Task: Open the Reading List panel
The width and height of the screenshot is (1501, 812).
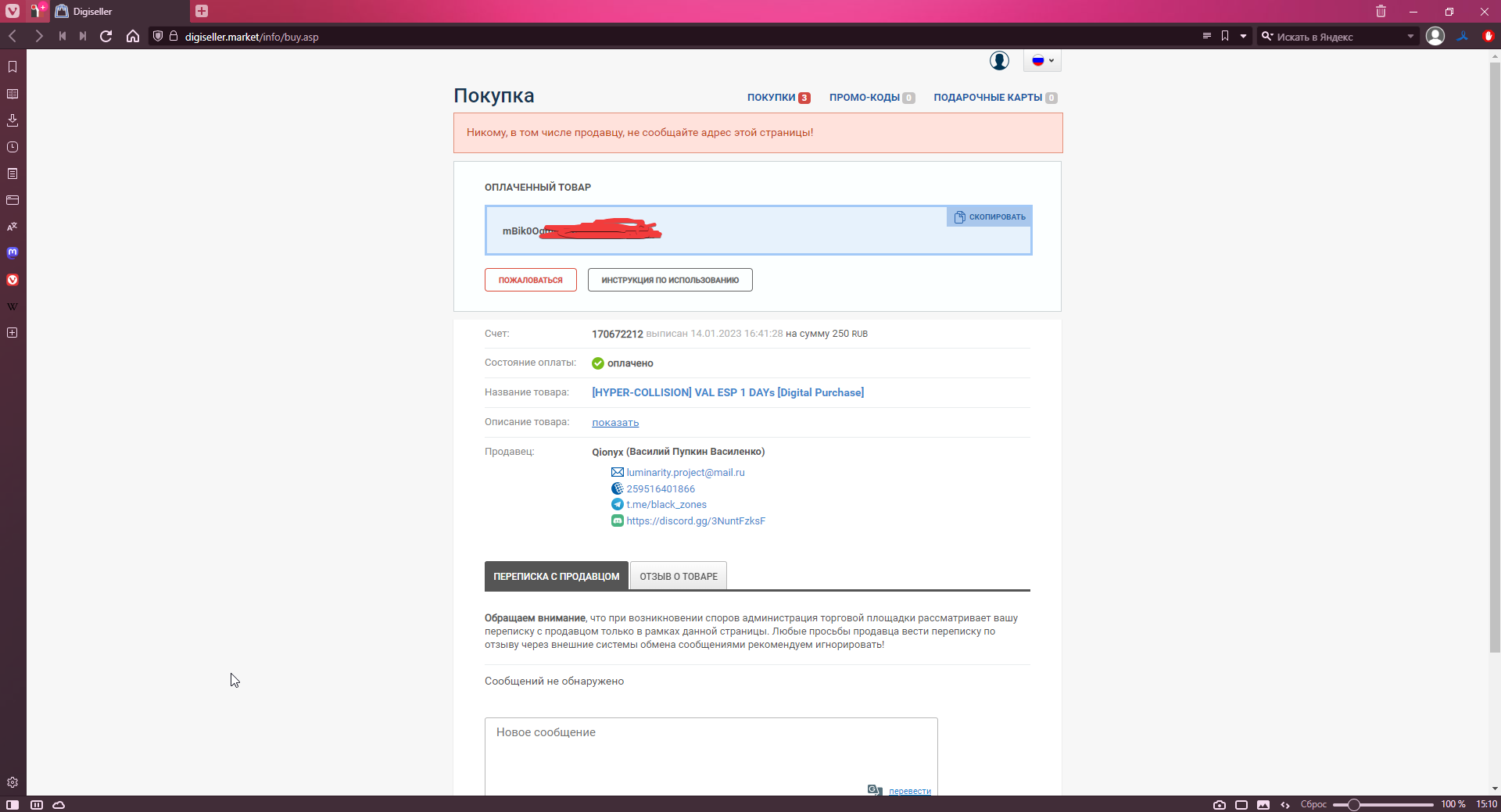Action: pos(13,94)
